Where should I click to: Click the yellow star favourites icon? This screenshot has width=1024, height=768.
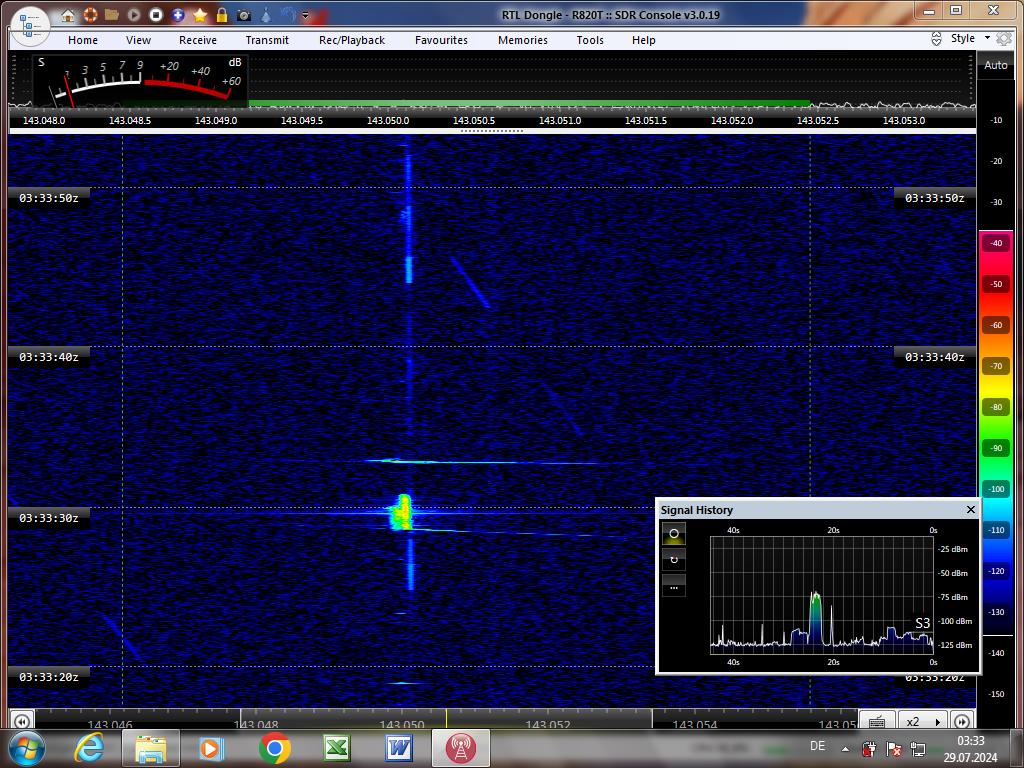point(200,14)
